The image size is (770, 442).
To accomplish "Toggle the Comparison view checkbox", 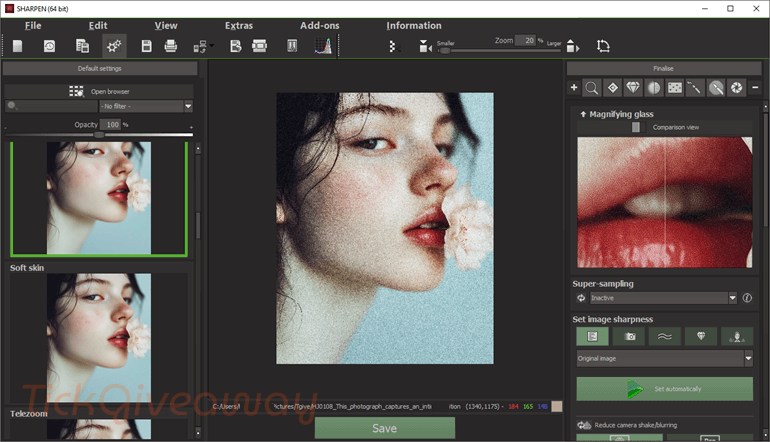I will coord(635,127).
